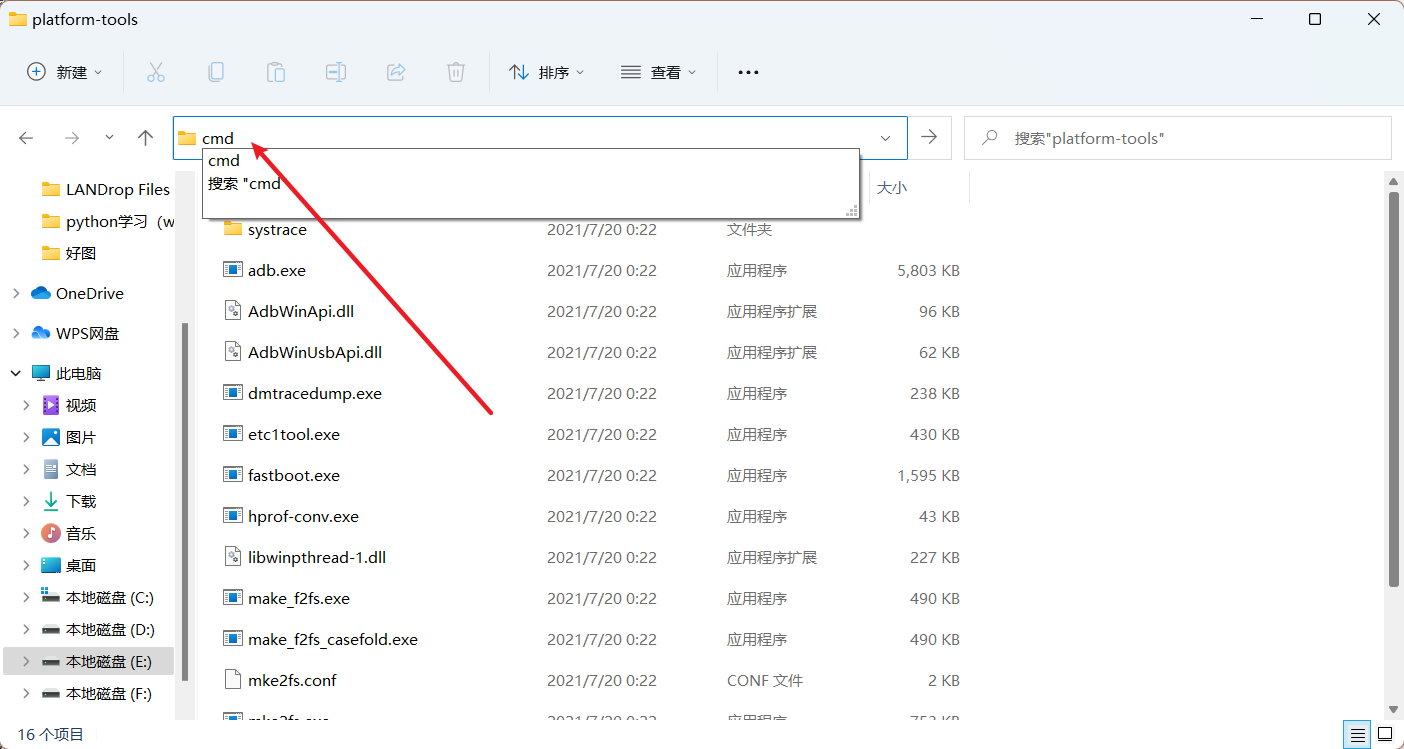Screen dimensions: 1404x749
Task: Click the search magnifier icon
Action: (x=990, y=137)
